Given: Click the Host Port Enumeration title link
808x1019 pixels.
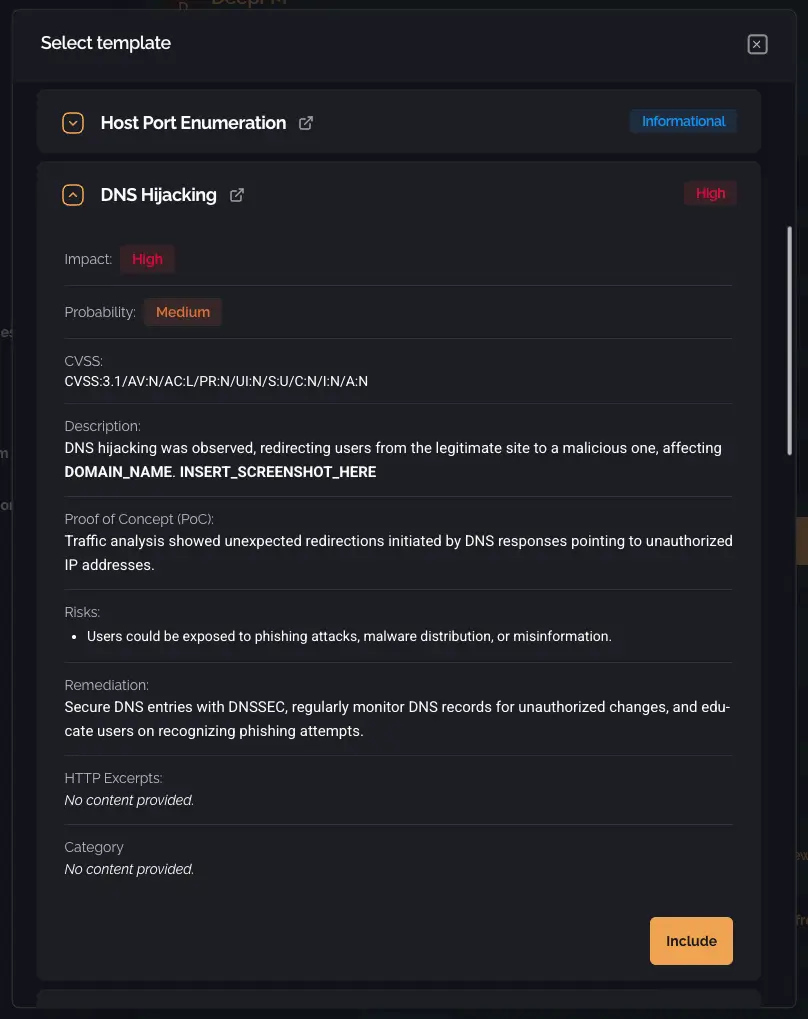Looking at the screenshot, I should tap(192, 122).
